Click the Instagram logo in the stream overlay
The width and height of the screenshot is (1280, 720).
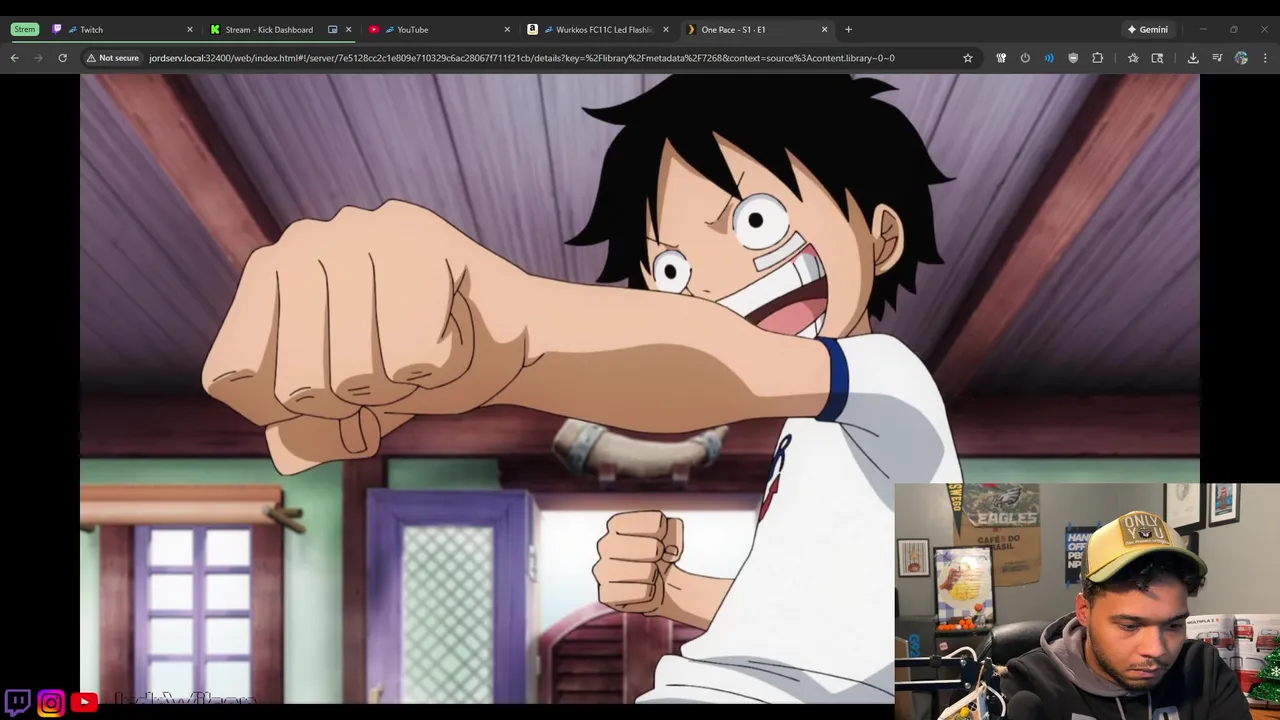(x=51, y=703)
